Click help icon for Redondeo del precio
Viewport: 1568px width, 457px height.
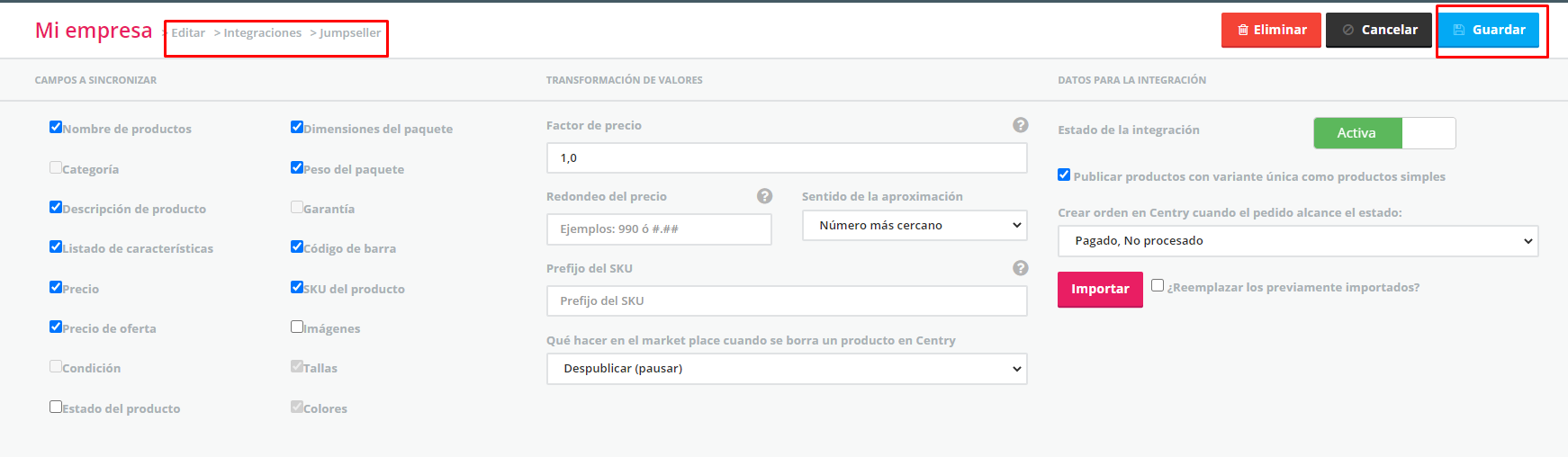tap(764, 196)
